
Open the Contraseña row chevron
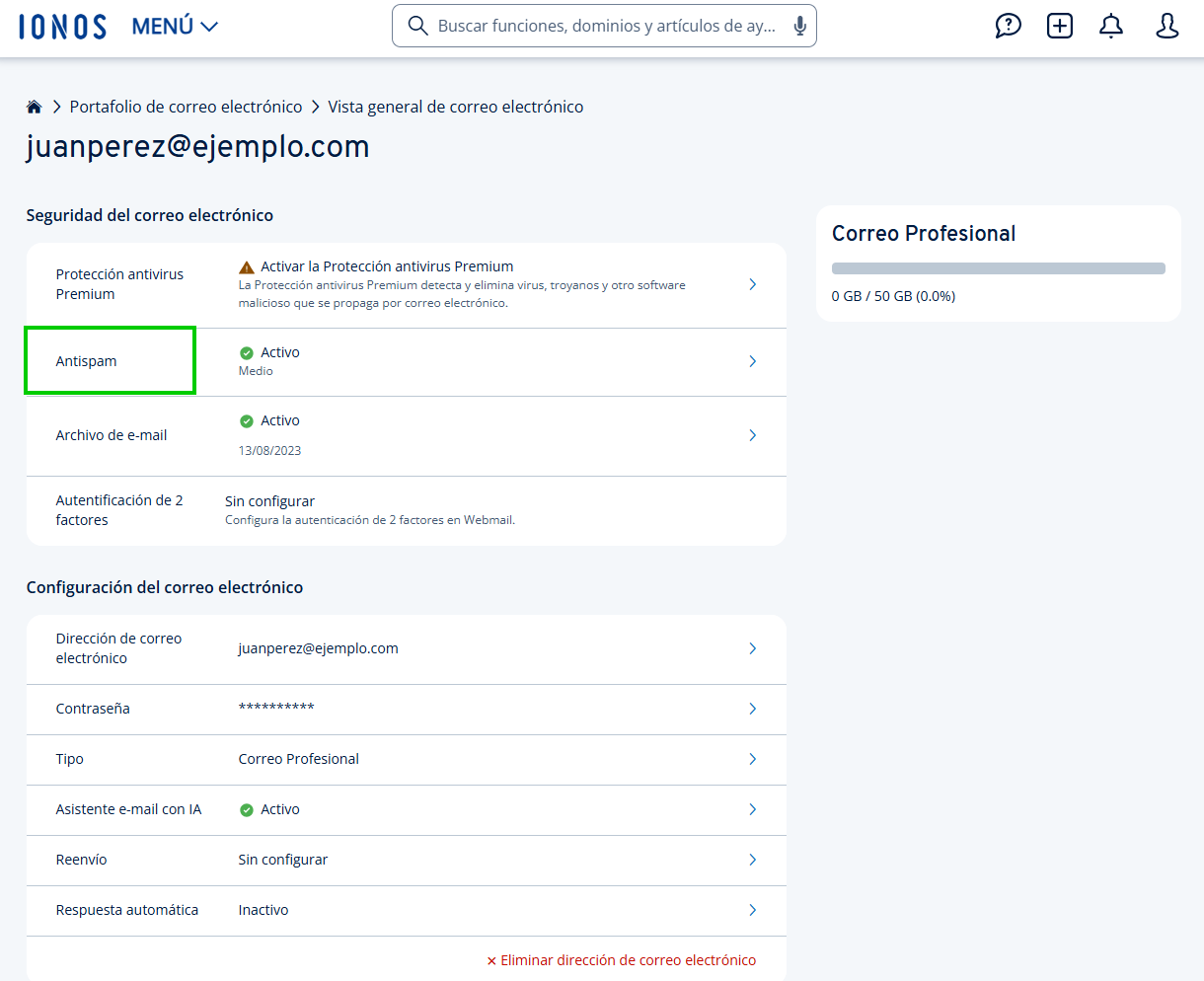point(752,709)
